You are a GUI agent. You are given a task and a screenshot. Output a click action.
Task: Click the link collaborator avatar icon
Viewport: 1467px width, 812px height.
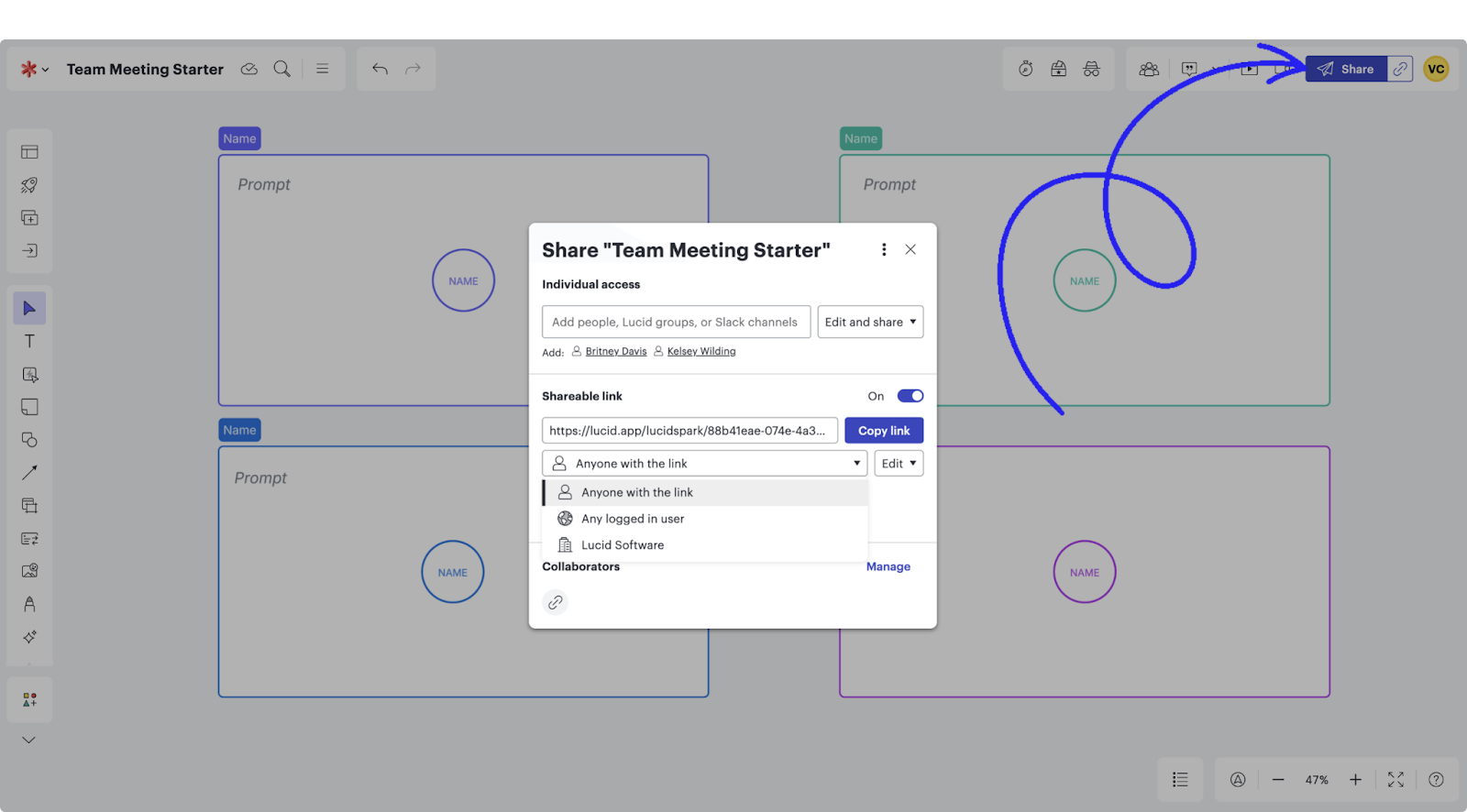click(556, 602)
